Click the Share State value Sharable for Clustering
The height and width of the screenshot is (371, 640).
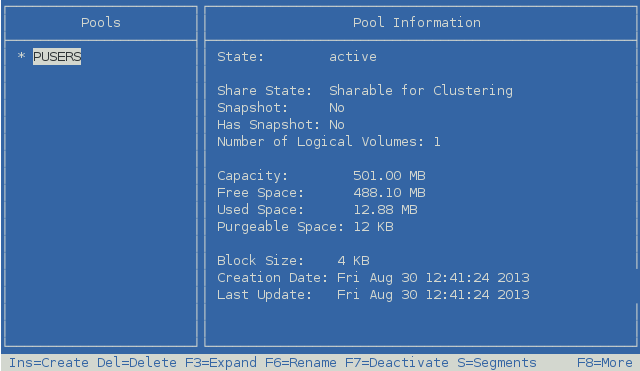tap(421, 90)
